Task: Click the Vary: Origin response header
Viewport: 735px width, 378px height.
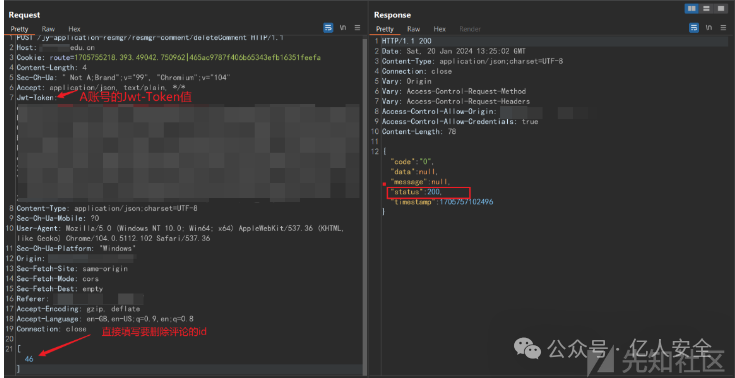Action: [x=406, y=82]
